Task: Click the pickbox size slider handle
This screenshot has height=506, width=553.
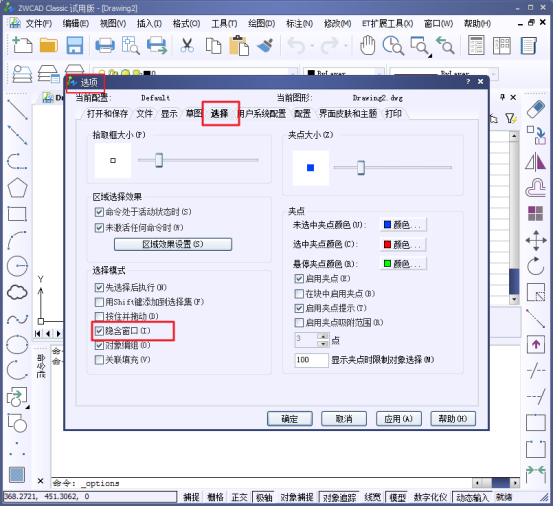Action: click(159, 160)
